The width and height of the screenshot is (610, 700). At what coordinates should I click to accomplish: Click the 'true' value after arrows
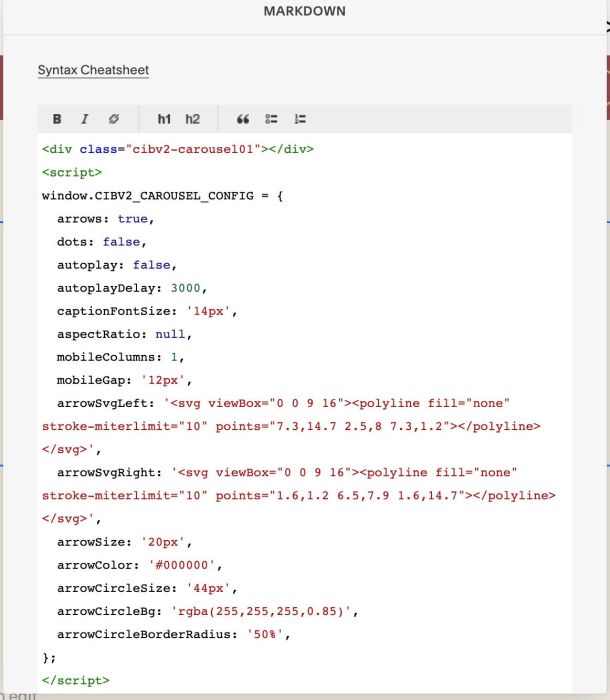click(132, 219)
